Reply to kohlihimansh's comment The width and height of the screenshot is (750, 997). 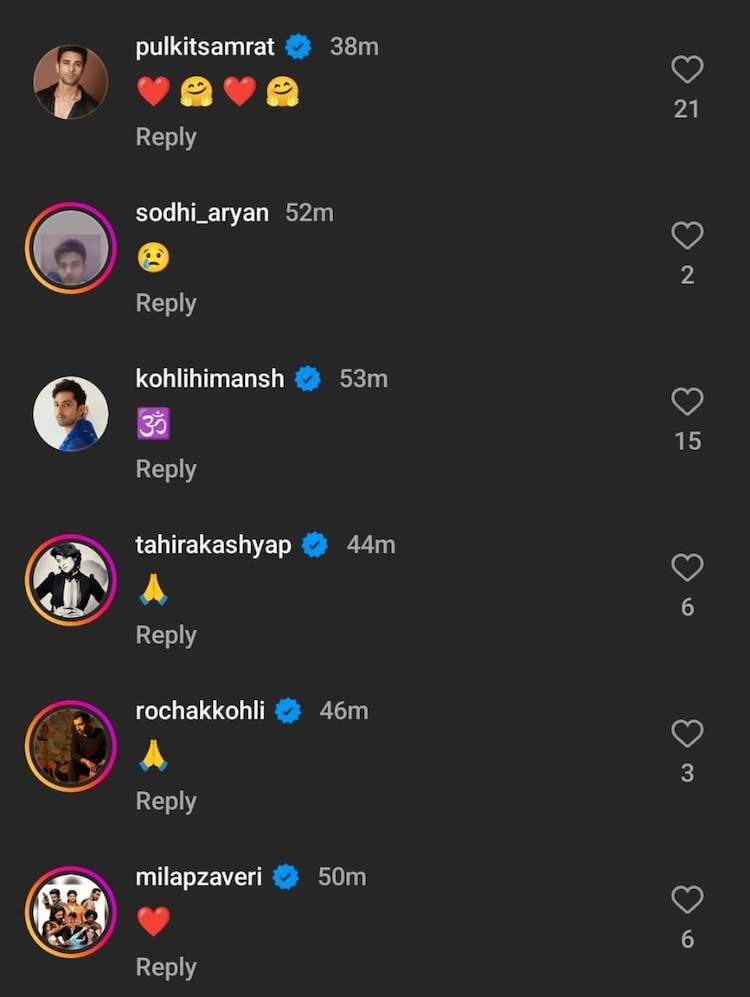click(165, 468)
